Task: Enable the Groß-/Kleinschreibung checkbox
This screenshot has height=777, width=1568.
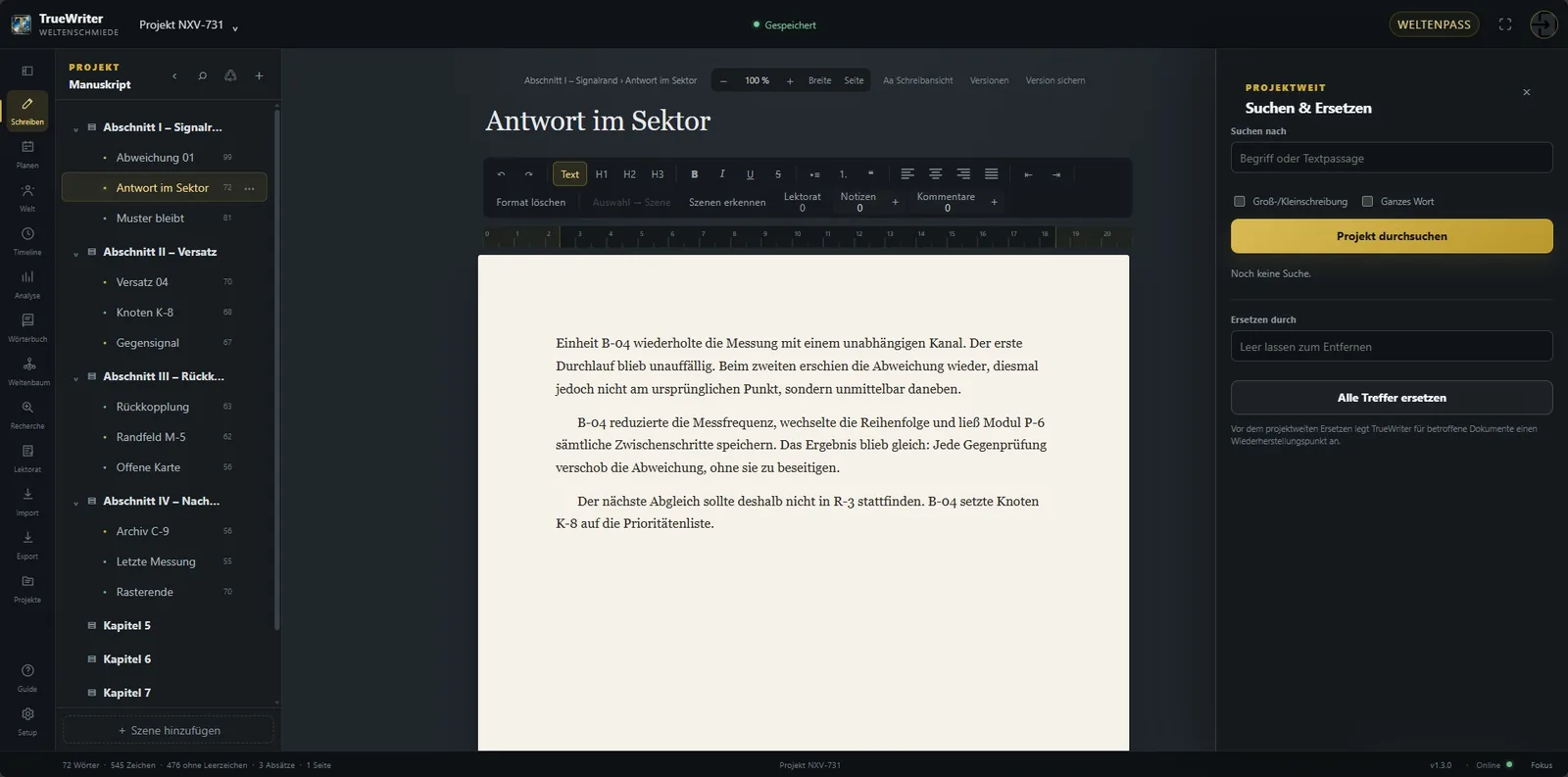Action: (x=1240, y=202)
